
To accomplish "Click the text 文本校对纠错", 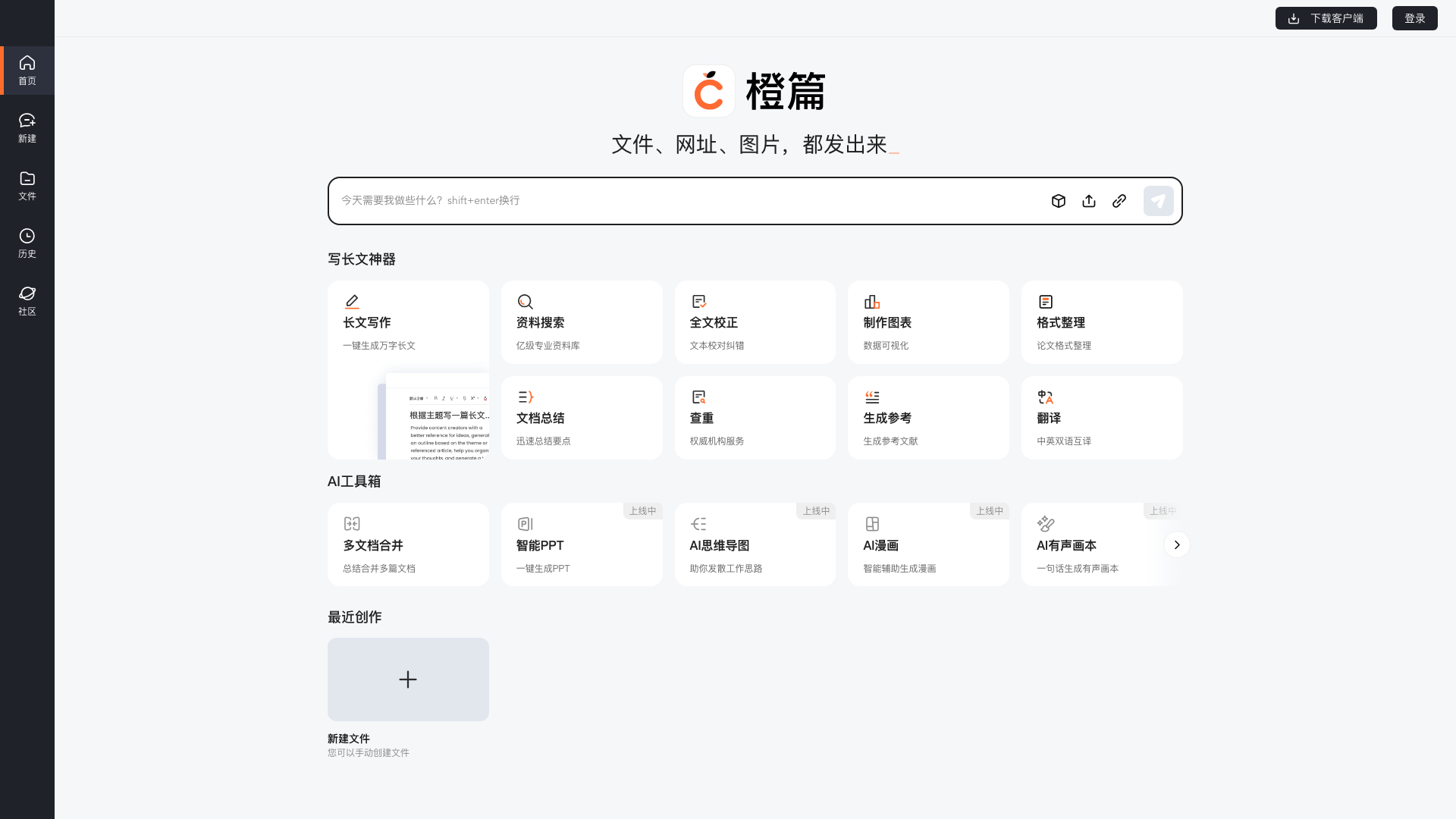I will [x=717, y=346].
